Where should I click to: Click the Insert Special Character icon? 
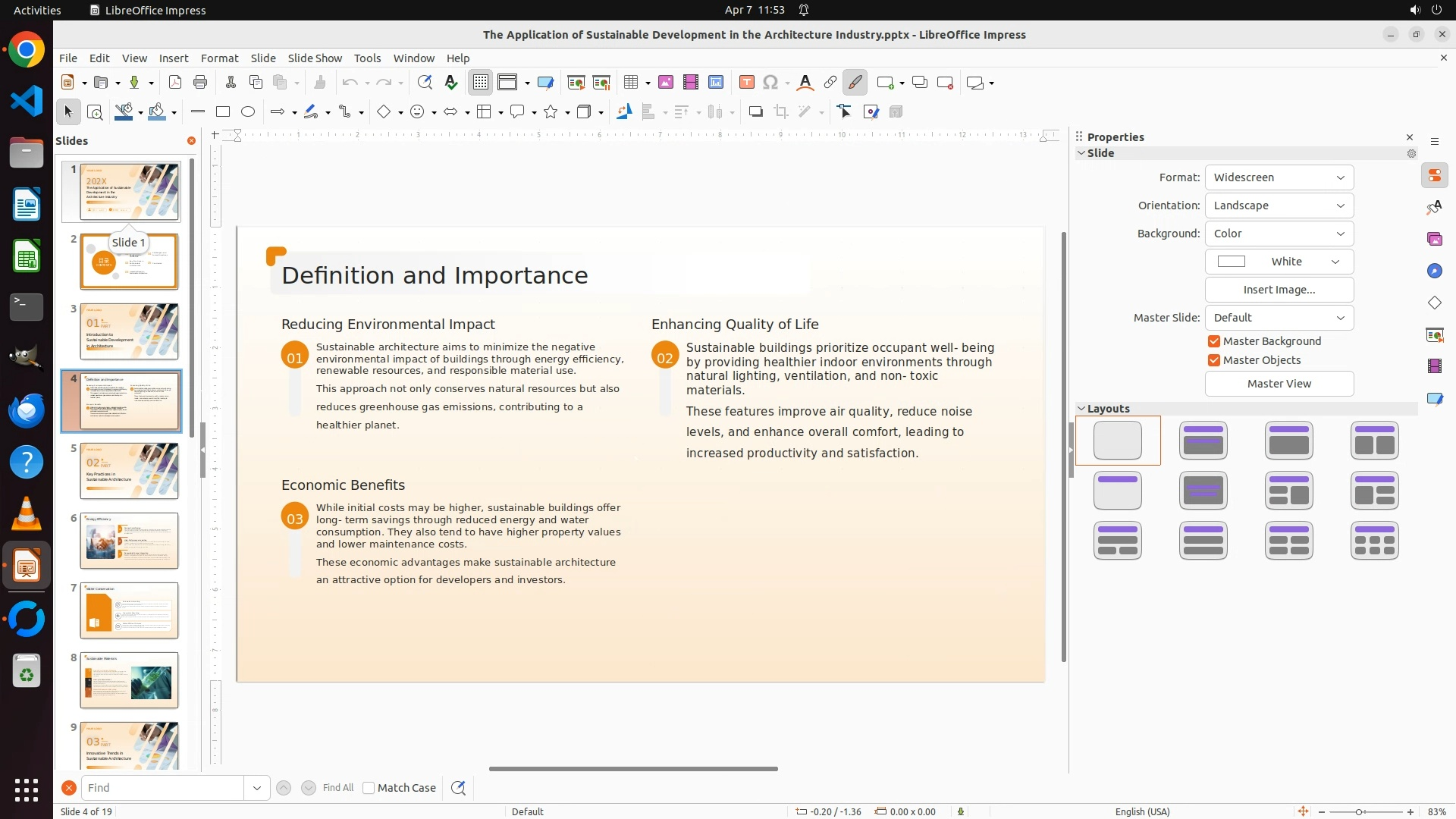click(x=771, y=83)
